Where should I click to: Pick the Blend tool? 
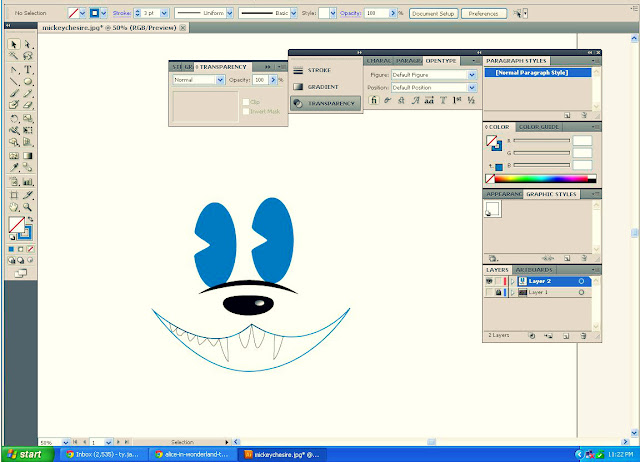[x=27, y=167]
